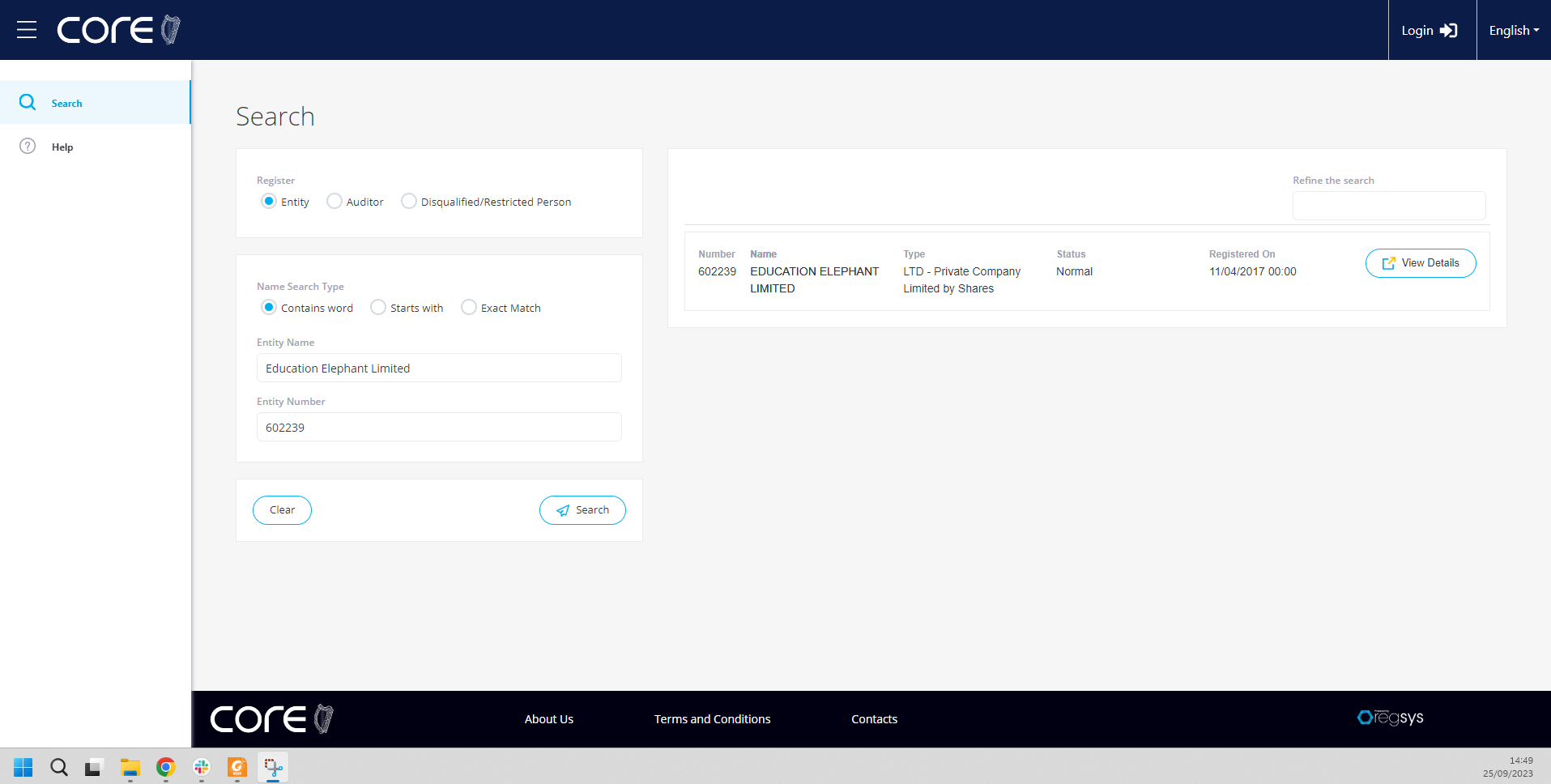The width and height of the screenshot is (1551, 784).
Task: Click the Login arrow icon
Action: click(1448, 30)
